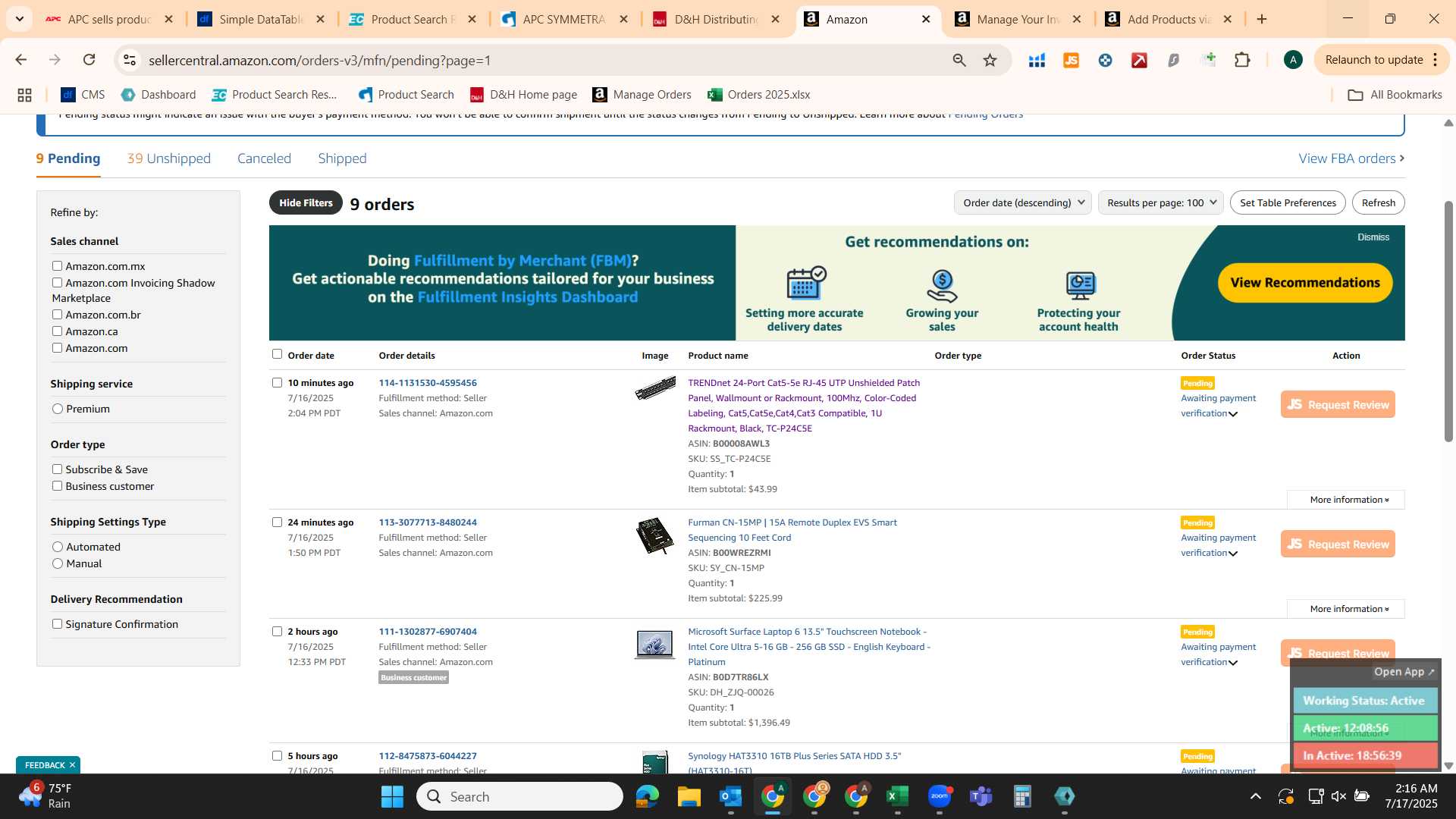This screenshot has height=819, width=1456.
Task: Check the Amazon.com sales channel
Action: (x=57, y=347)
